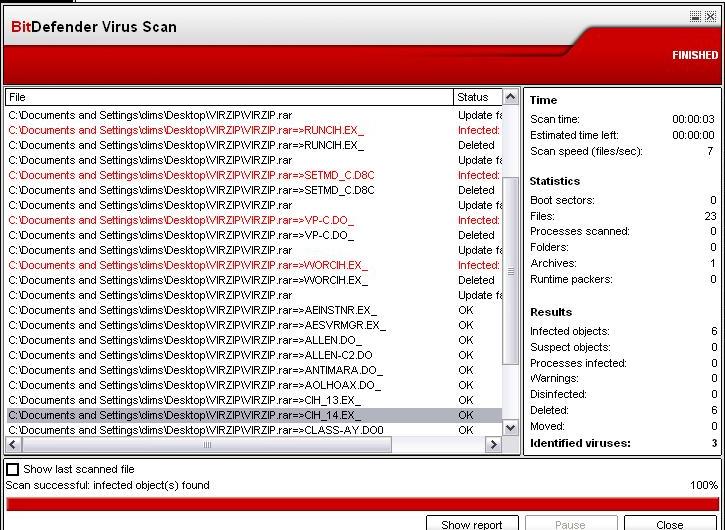Click the Infected objects label in Results
The image size is (725, 530).
pos(570,331)
